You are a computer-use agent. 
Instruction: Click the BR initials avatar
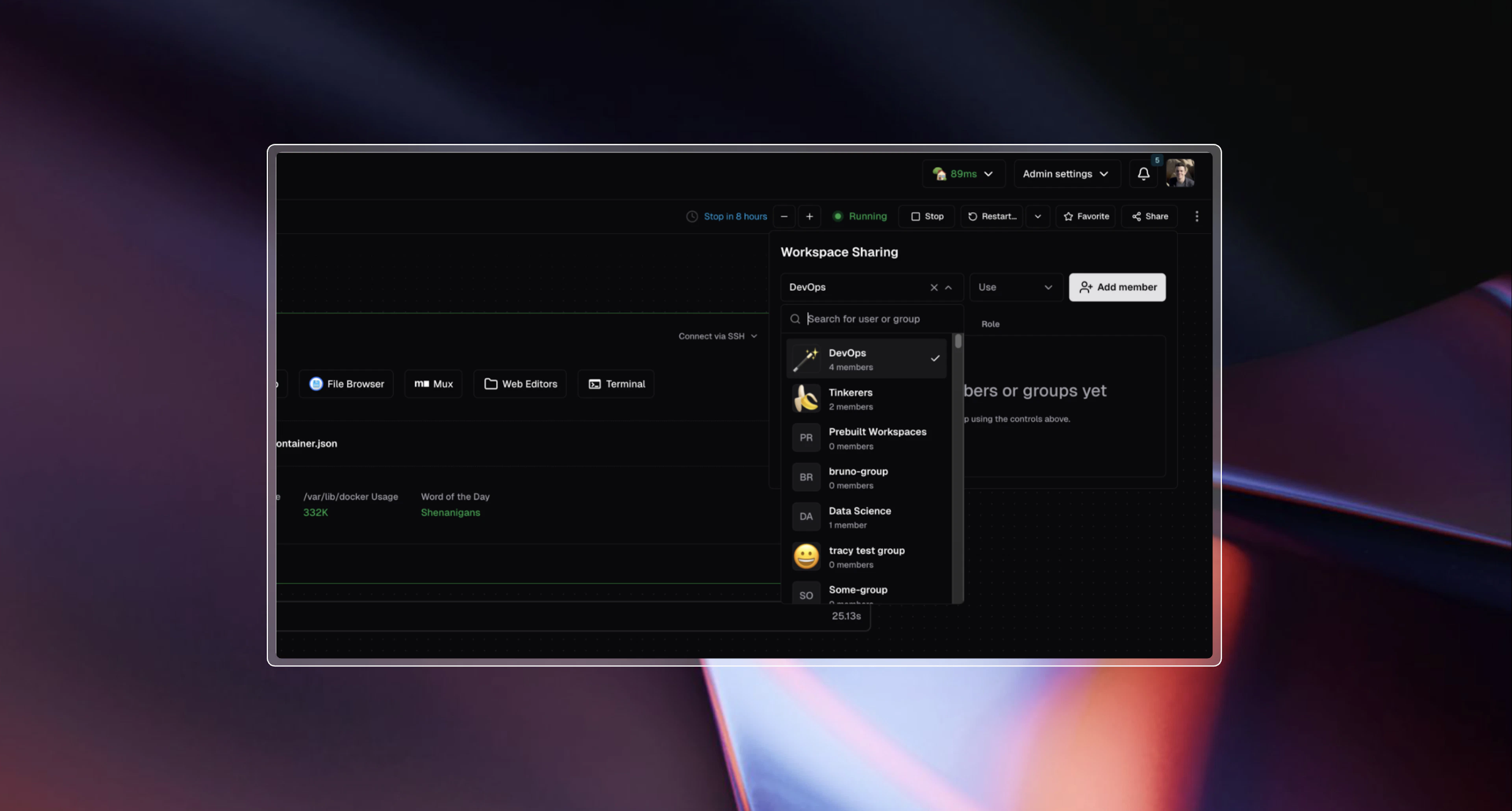point(806,477)
